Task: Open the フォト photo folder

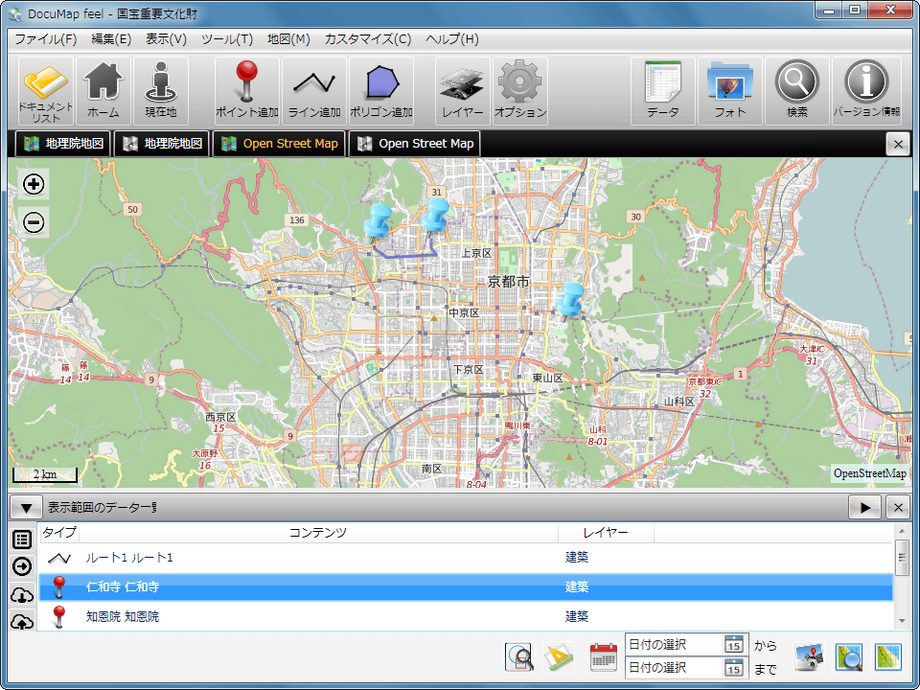Action: click(x=730, y=91)
